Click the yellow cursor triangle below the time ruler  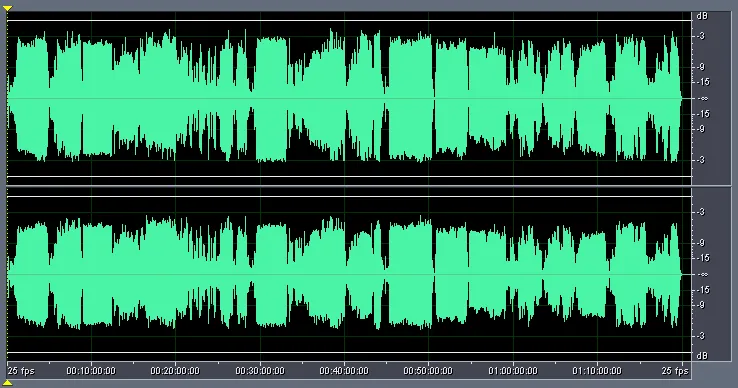tap(8, 383)
